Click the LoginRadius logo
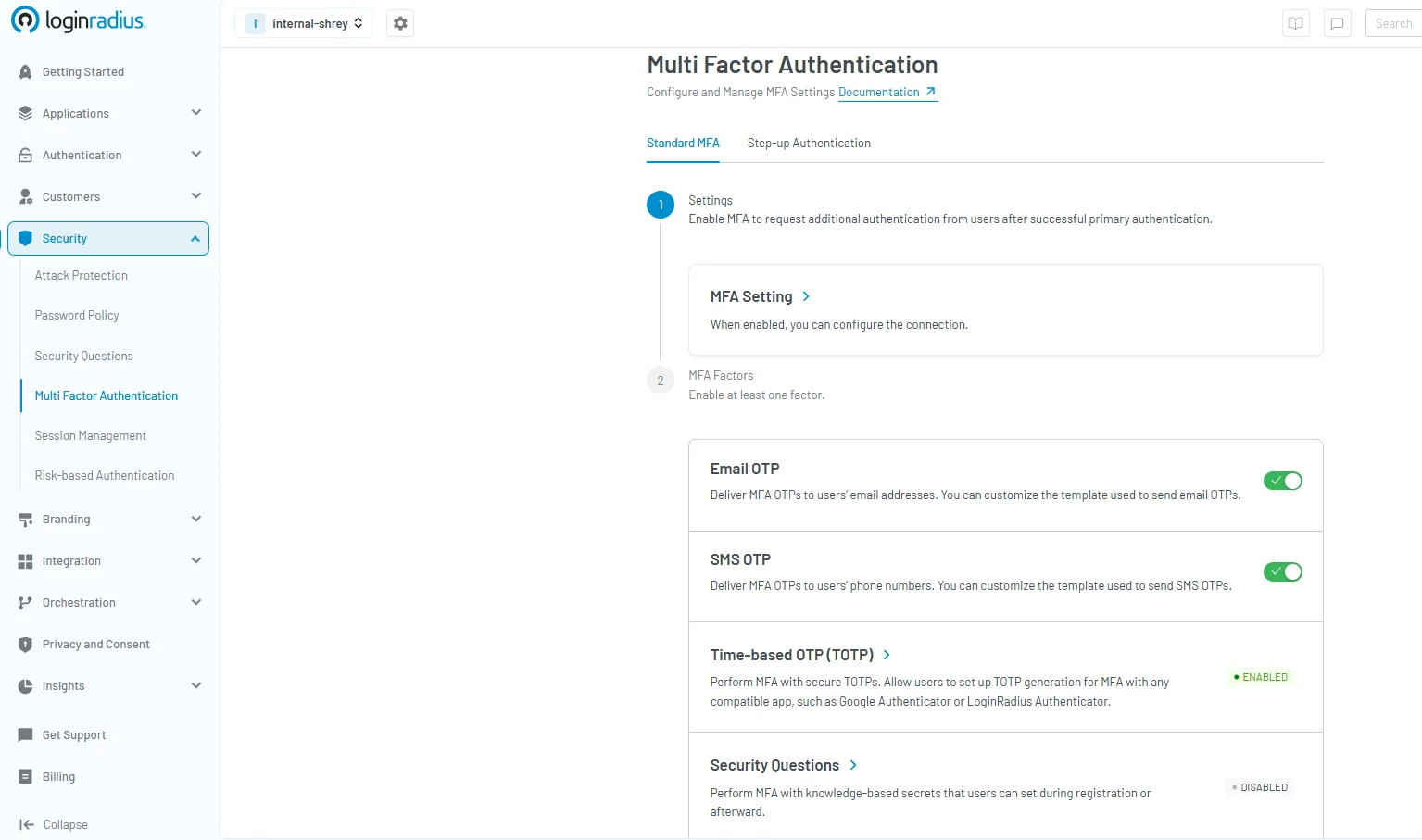The image size is (1422, 840). point(78,19)
